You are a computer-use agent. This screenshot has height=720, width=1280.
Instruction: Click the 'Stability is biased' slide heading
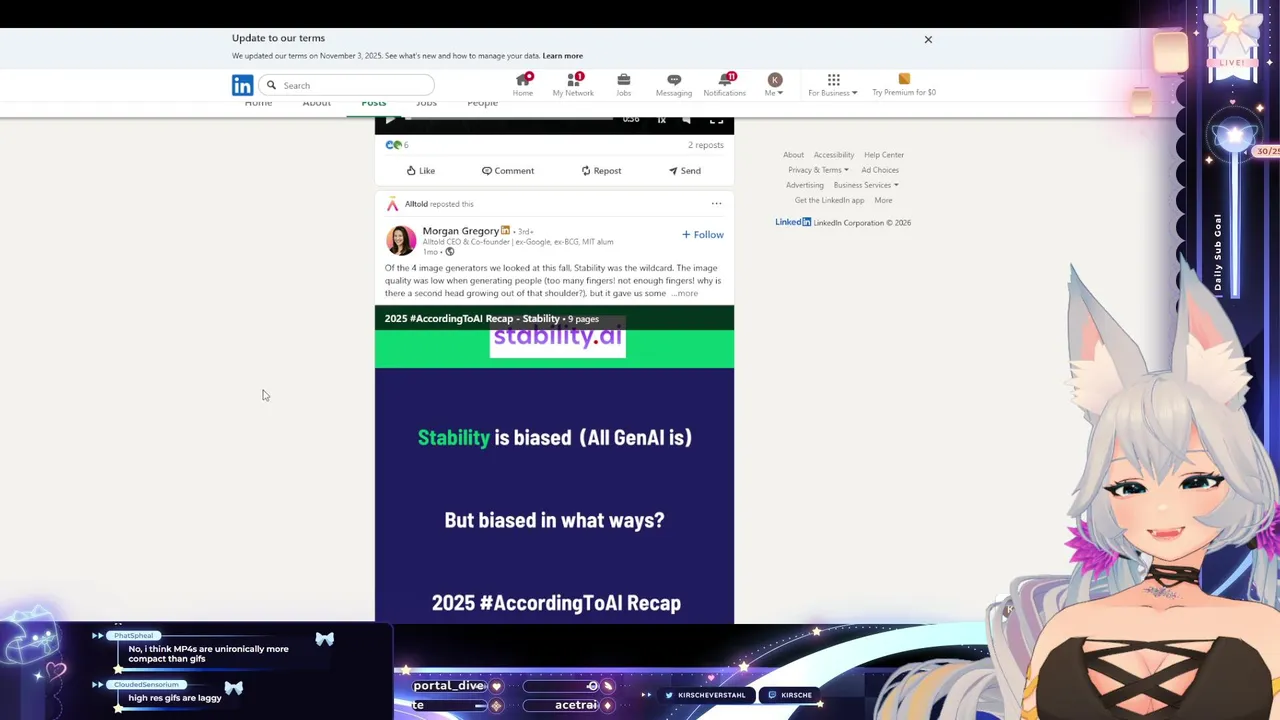coord(554,437)
